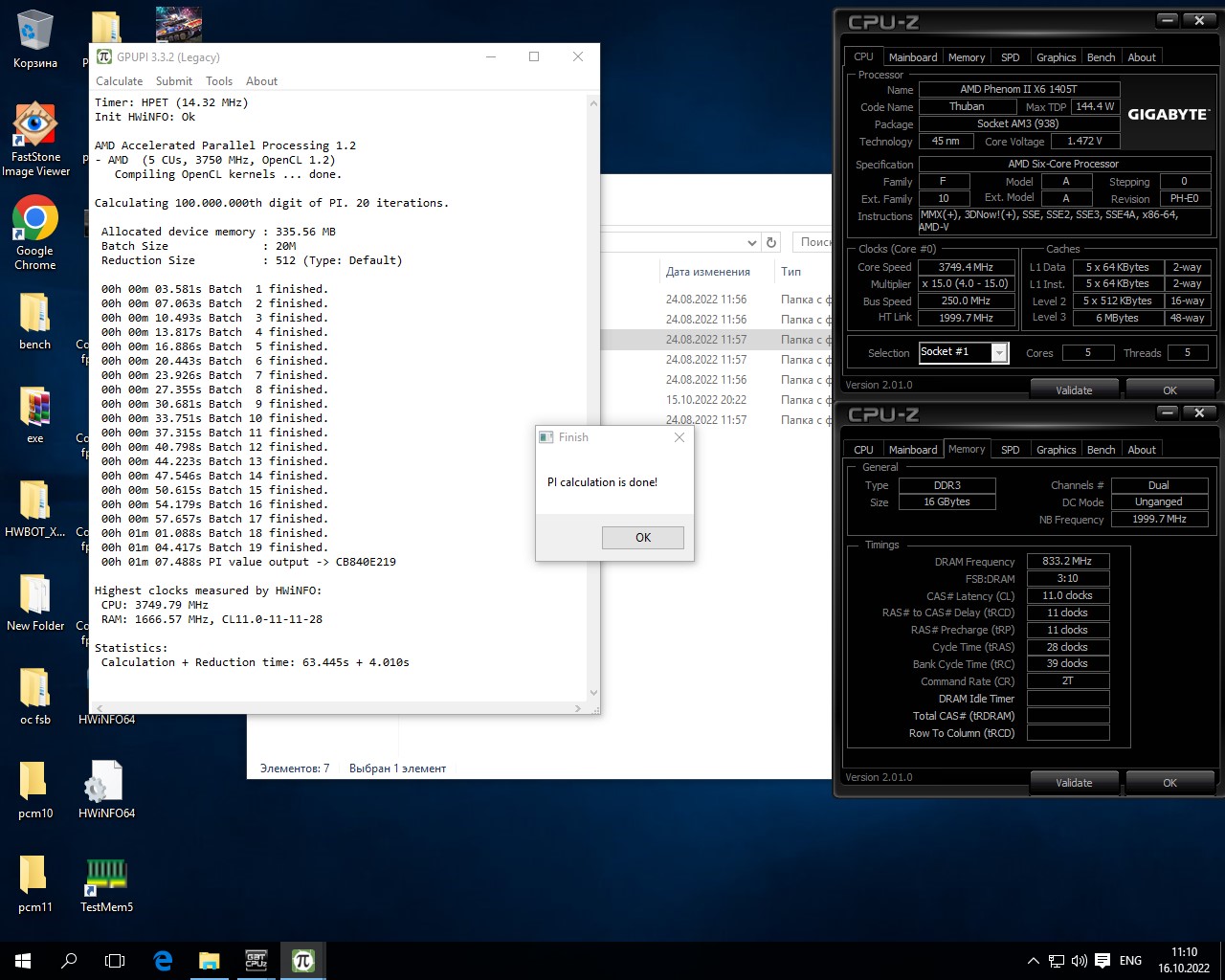Screen dimensions: 1225x980
Task: Click GPUPI vertical scrollbar down arrow
Action: point(593,693)
